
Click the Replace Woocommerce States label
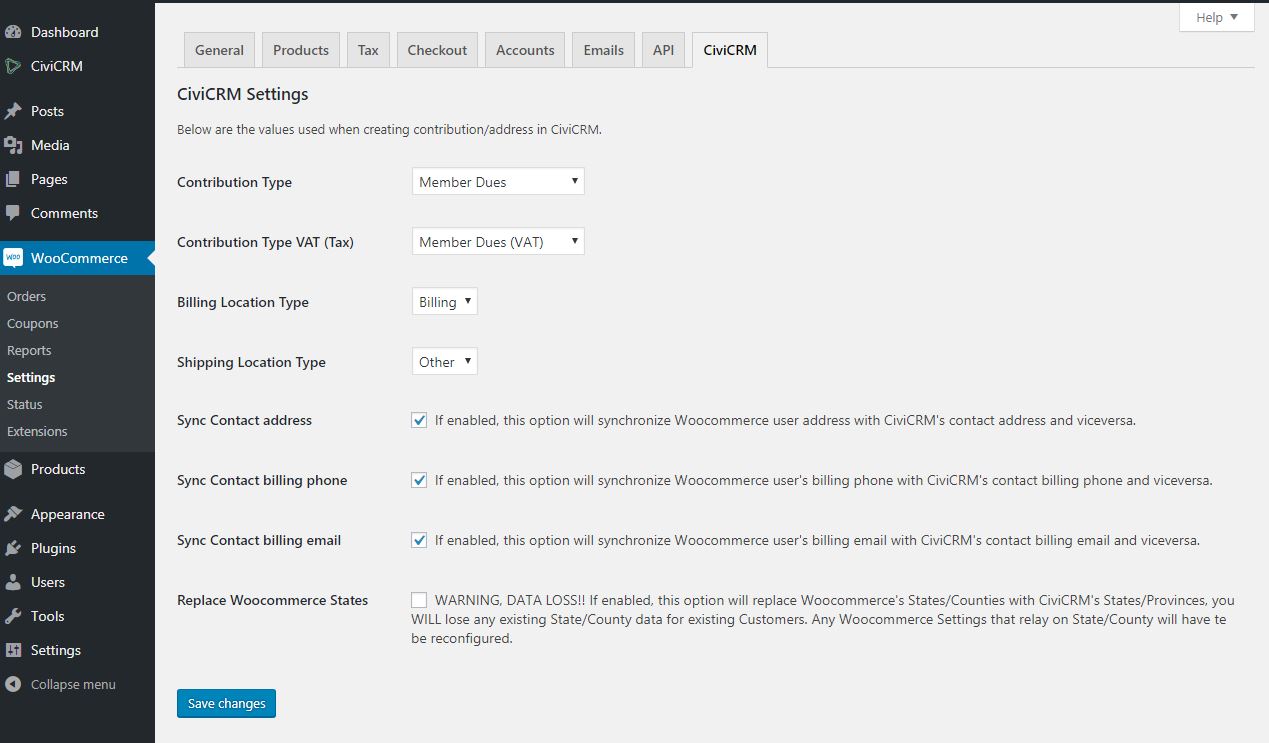(273, 600)
